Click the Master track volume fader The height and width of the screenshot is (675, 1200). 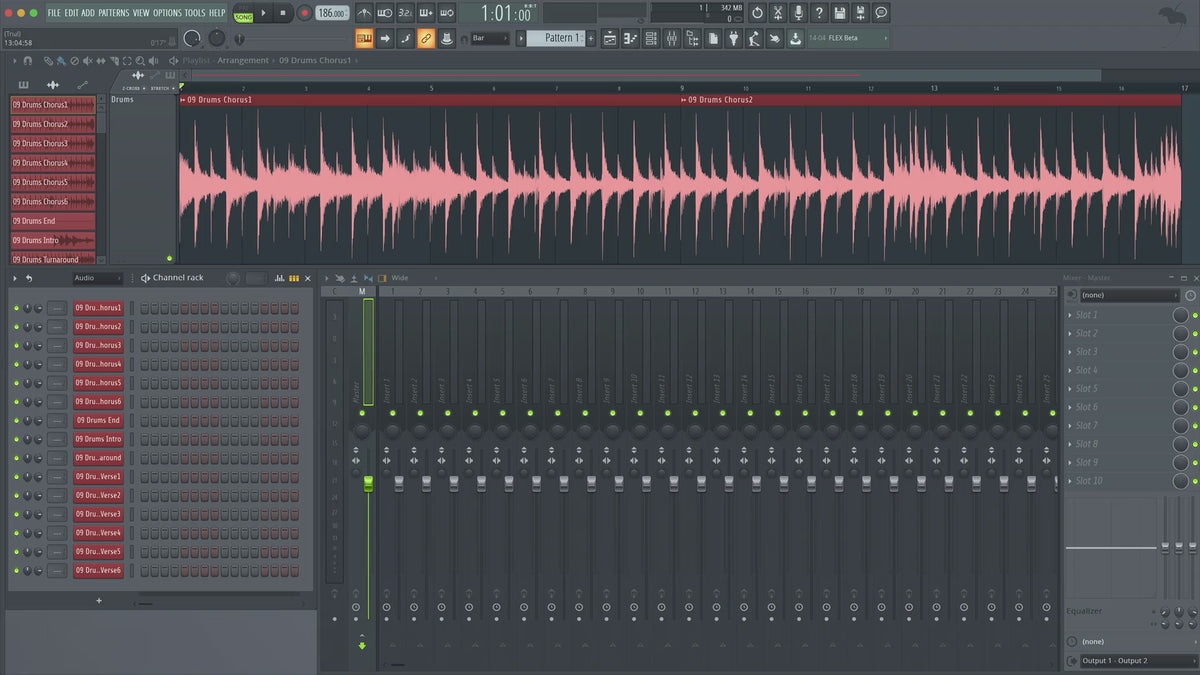click(x=368, y=484)
